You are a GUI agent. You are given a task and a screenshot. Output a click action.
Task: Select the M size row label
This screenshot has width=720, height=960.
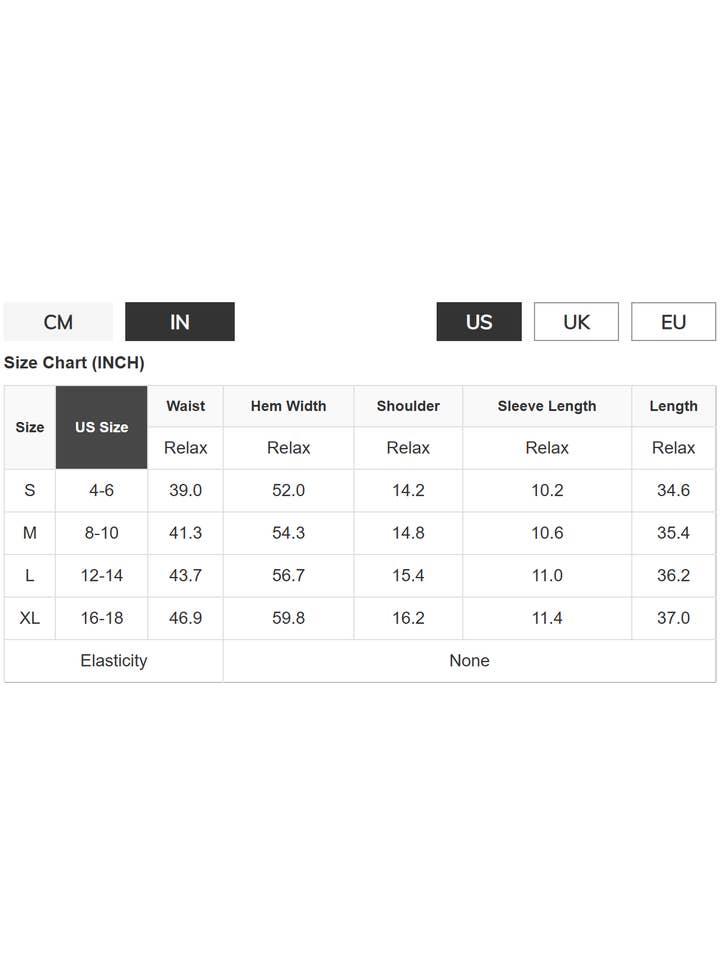[30, 533]
